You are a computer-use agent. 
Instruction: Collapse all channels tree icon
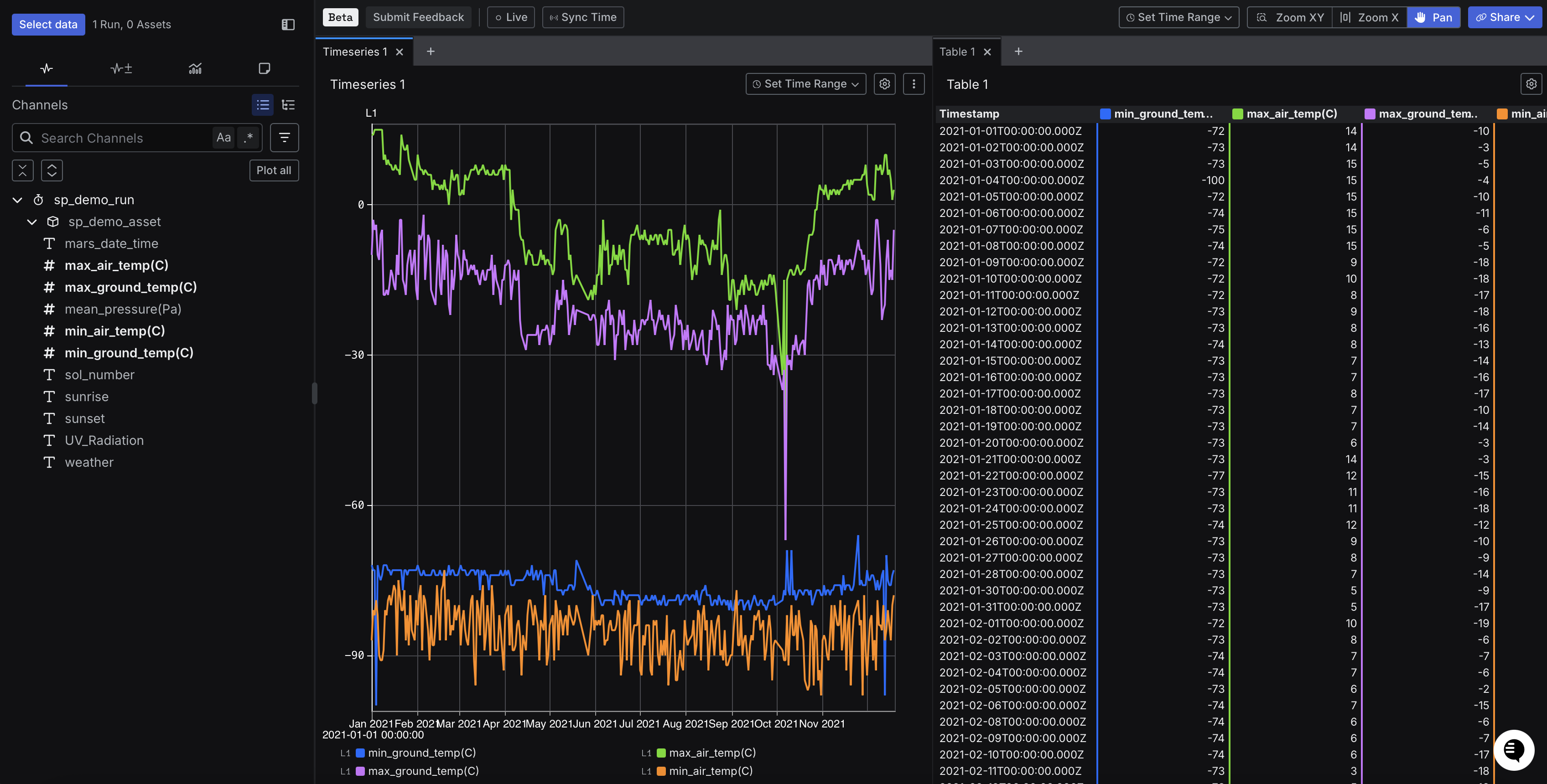[23, 170]
